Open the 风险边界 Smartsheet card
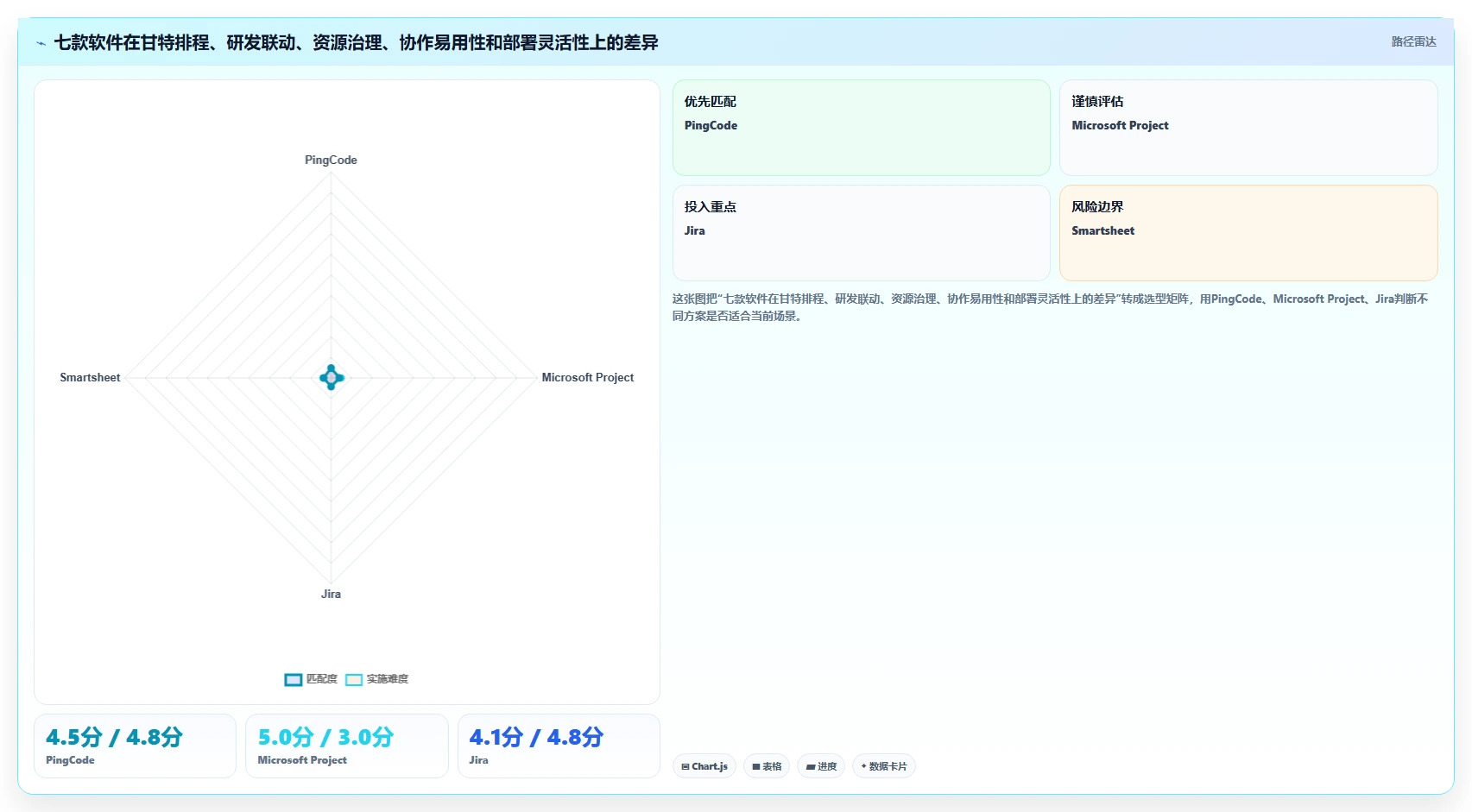 [x=1248, y=233]
